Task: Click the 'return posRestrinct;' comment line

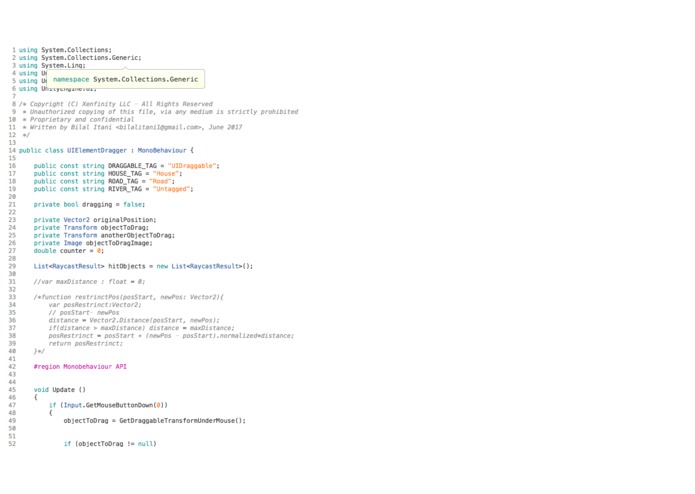Action: click(x=86, y=343)
